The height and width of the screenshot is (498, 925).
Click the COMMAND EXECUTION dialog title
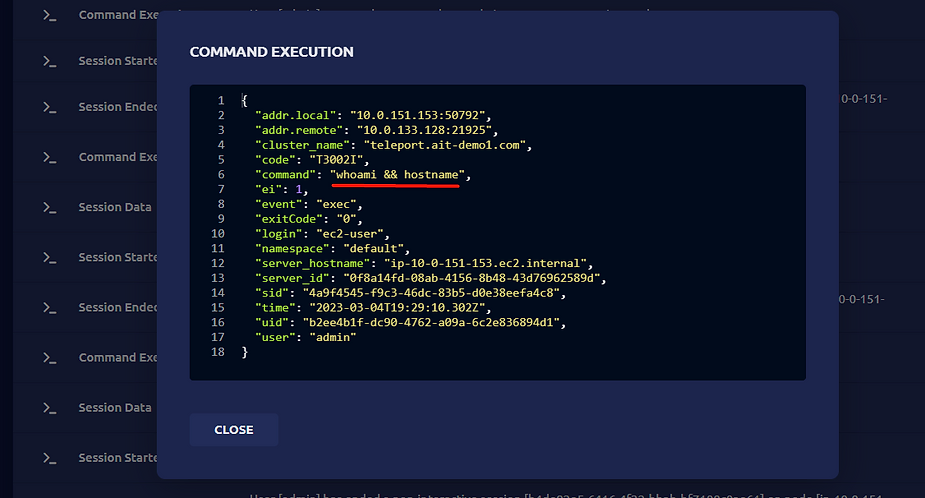click(x=271, y=52)
